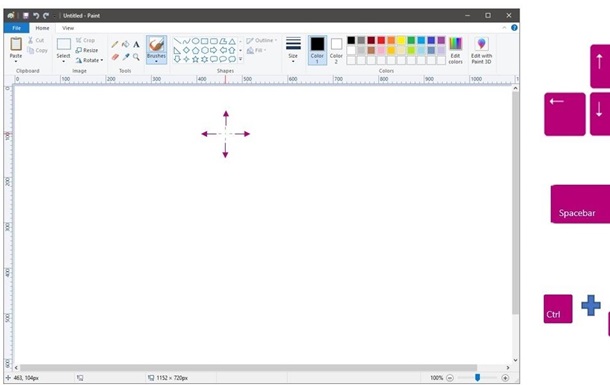Open the Select dropdown arrow

pos(63,61)
